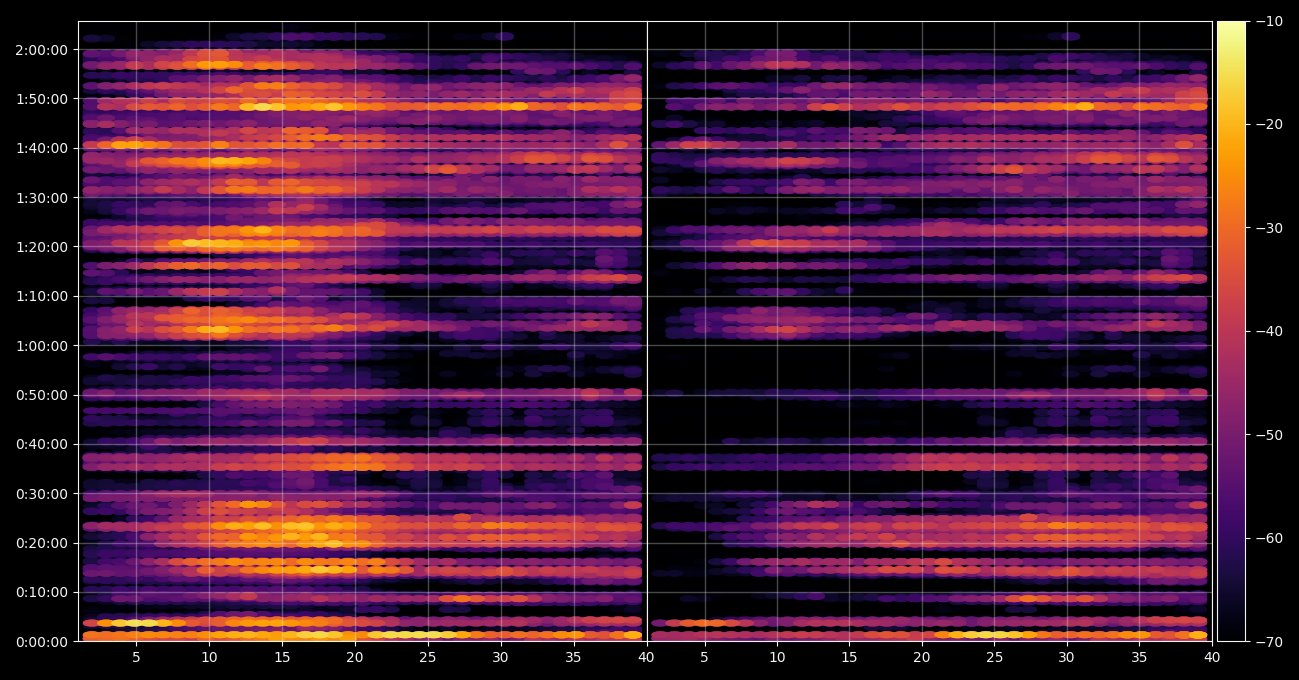Select the 1:00:00 time tick
This screenshot has height=680, width=1299.
coord(41,346)
